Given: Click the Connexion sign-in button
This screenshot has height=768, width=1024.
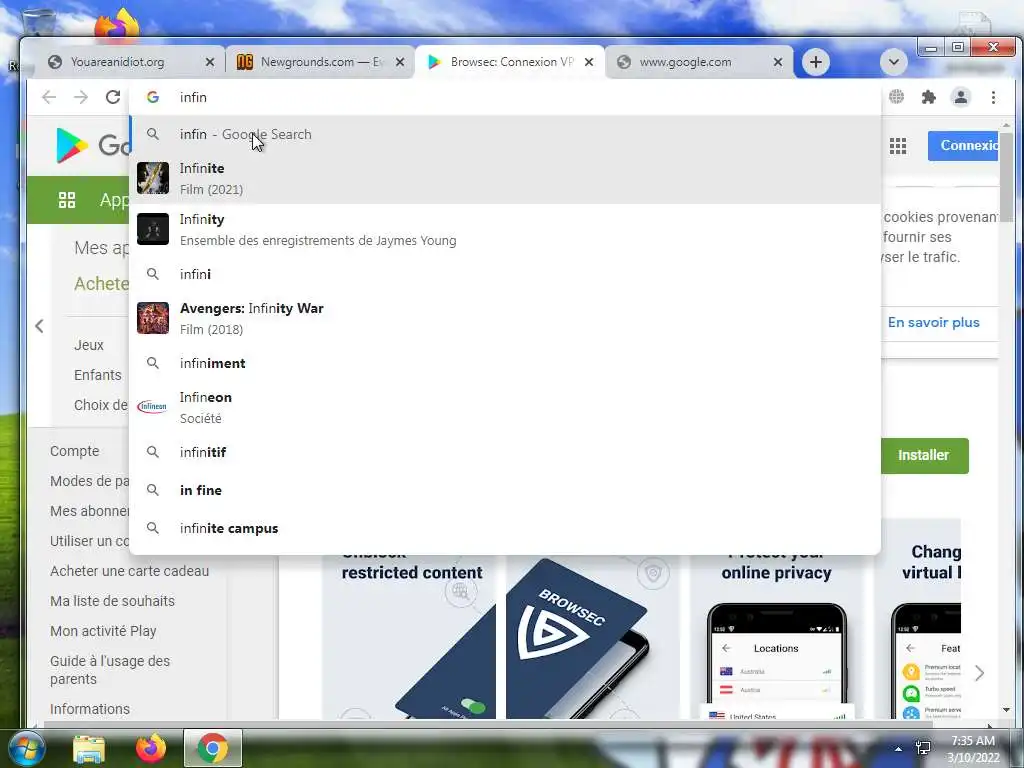Looking at the screenshot, I should pyautogui.click(x=963, y=146).
